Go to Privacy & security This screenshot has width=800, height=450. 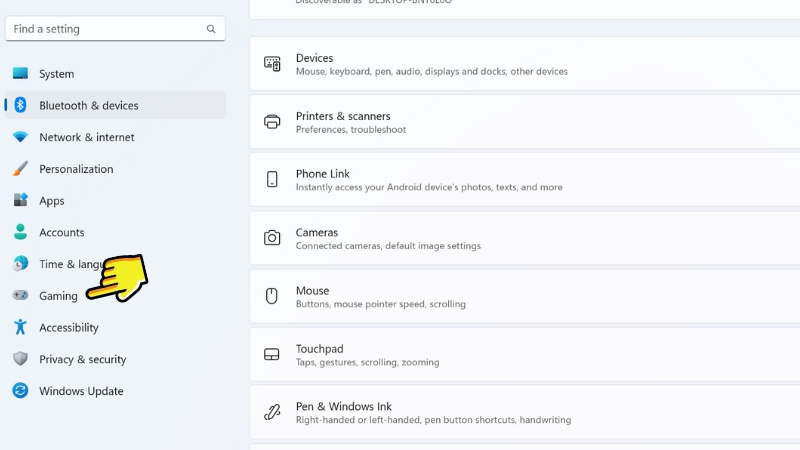[x=115, y=359]
